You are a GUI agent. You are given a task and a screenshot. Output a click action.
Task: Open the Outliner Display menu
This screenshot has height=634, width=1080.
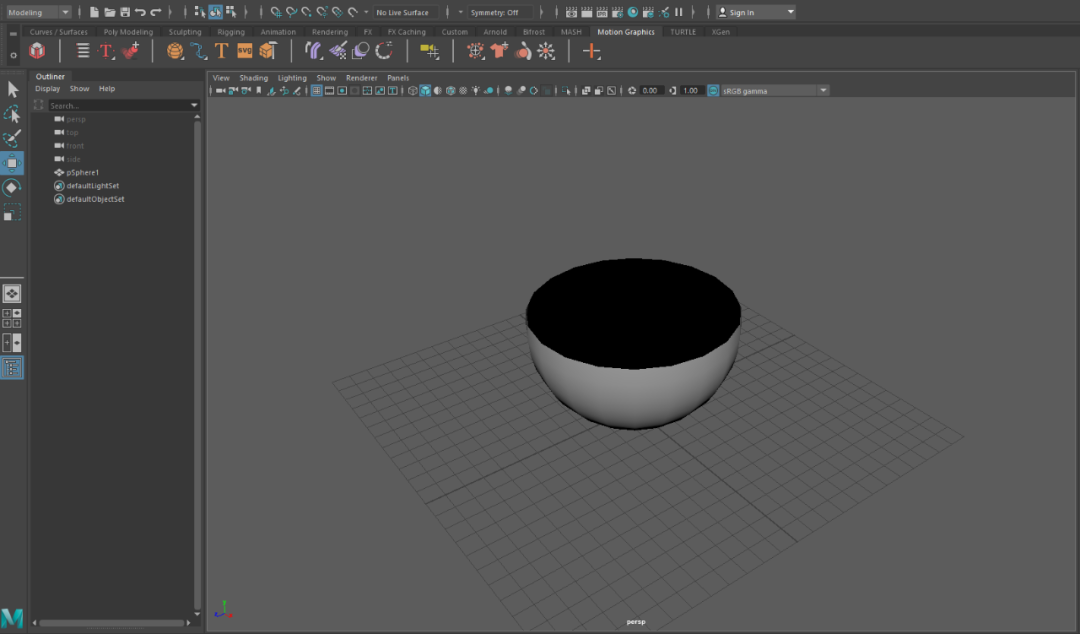48,89
